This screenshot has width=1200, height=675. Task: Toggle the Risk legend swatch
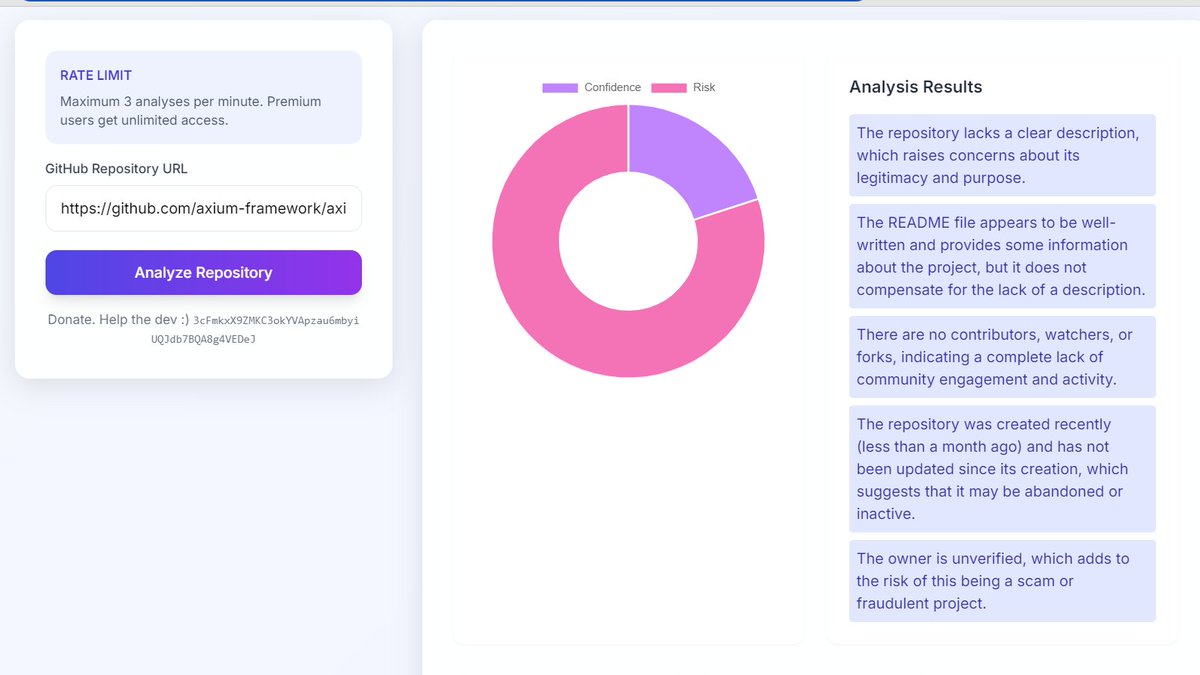tap(669, 87)
